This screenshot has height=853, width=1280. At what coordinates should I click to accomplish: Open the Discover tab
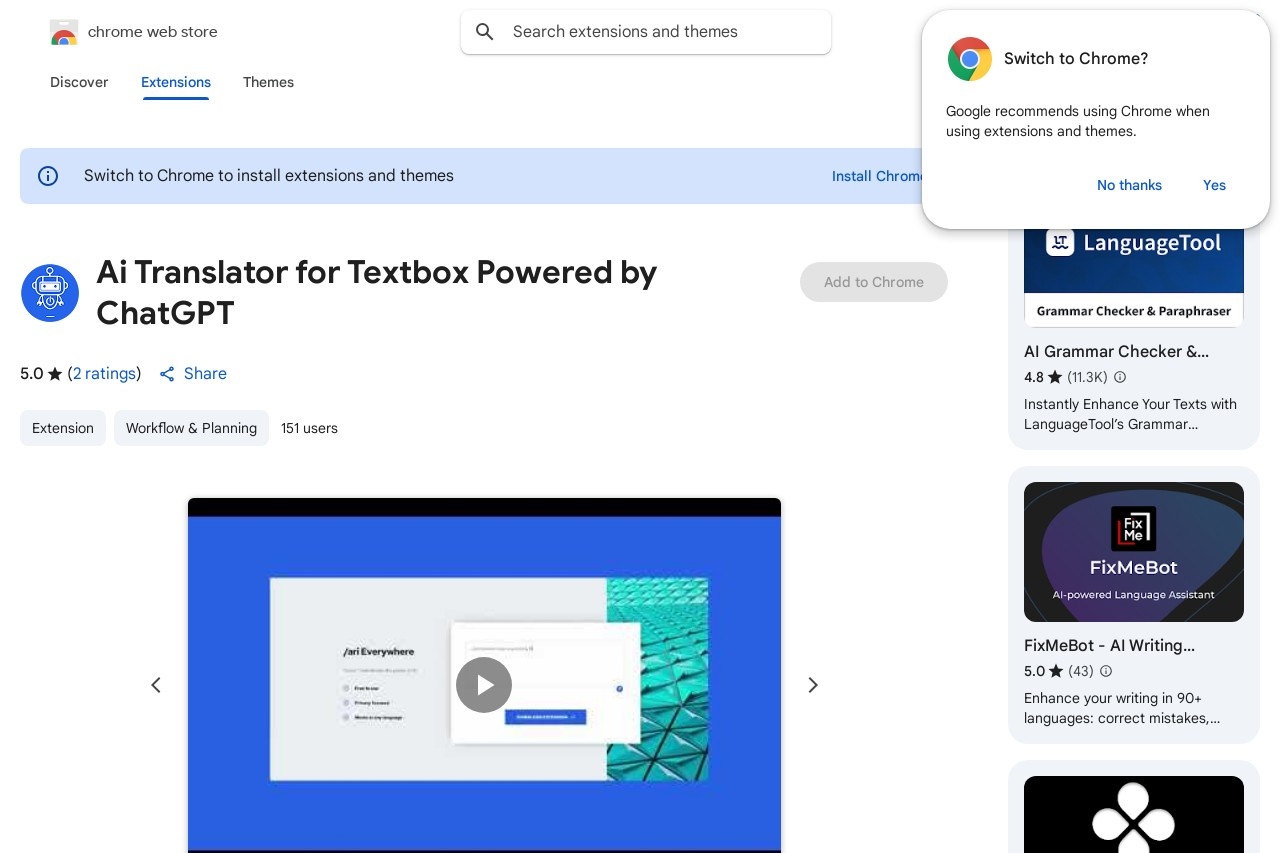(79, 82)
